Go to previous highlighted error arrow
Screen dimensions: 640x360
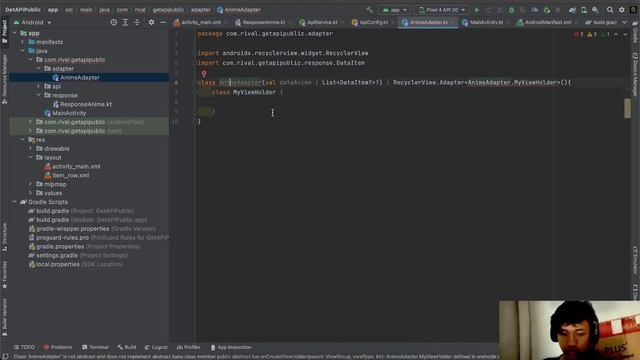coord(616,34)
